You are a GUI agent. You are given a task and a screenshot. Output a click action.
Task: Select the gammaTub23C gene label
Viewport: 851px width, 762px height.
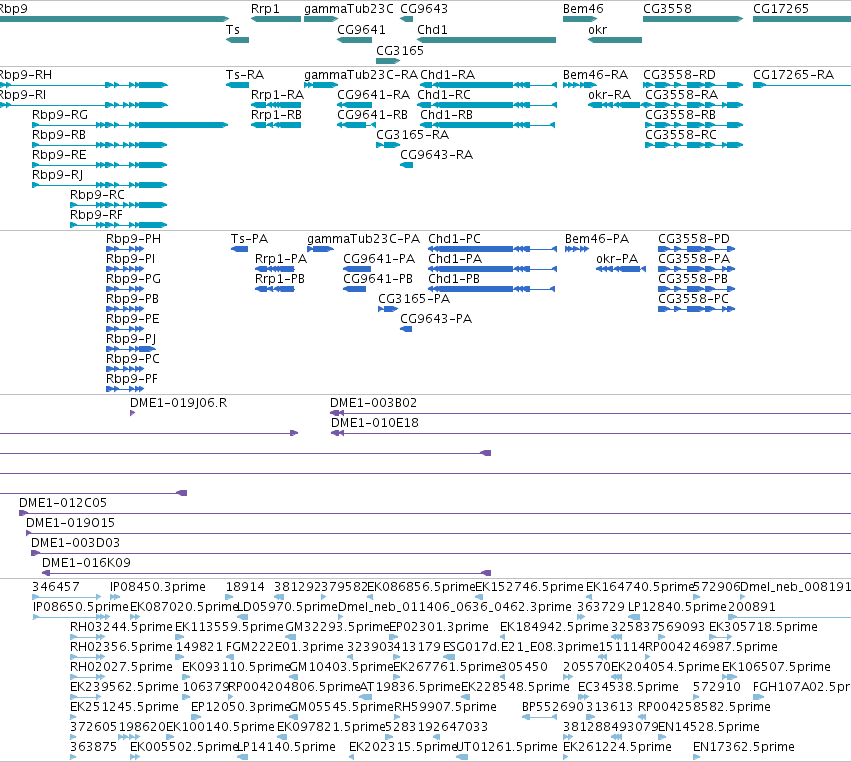(349, 9)
